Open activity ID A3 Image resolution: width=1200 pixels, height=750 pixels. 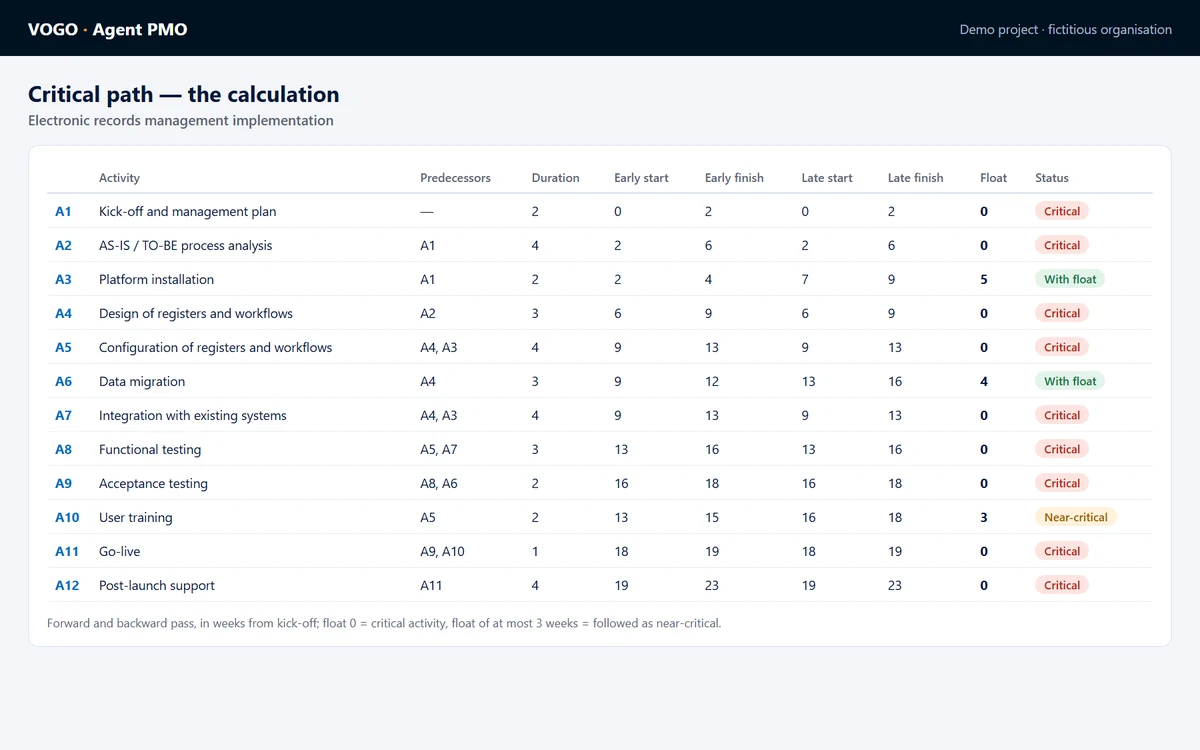pos(63,279)
